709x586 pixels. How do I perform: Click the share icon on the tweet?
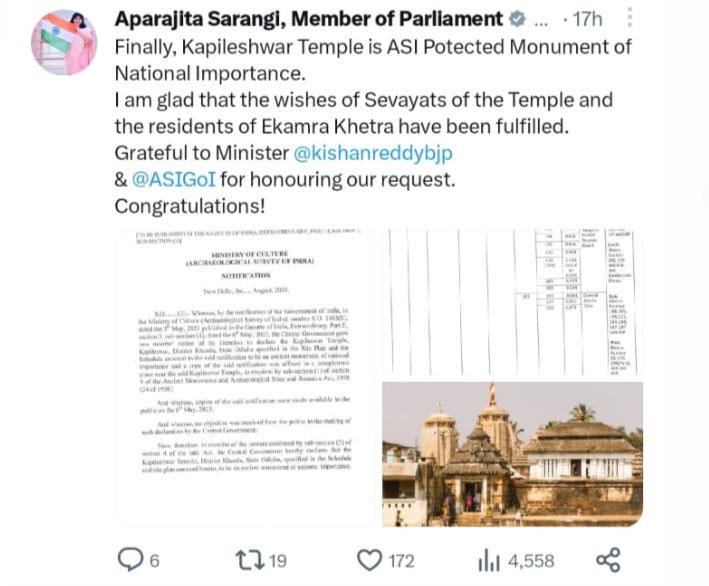607,560
